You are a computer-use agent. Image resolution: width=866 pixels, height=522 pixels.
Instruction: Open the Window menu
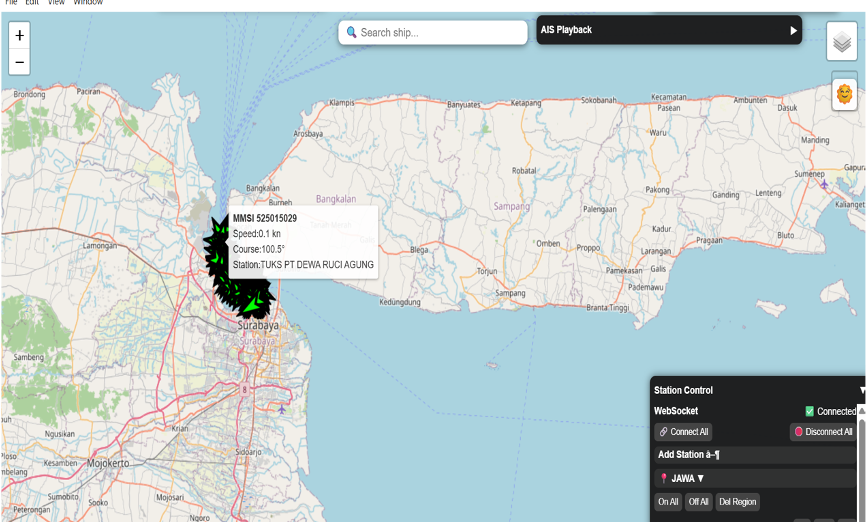pyautogui.click(x=88, y=2)
